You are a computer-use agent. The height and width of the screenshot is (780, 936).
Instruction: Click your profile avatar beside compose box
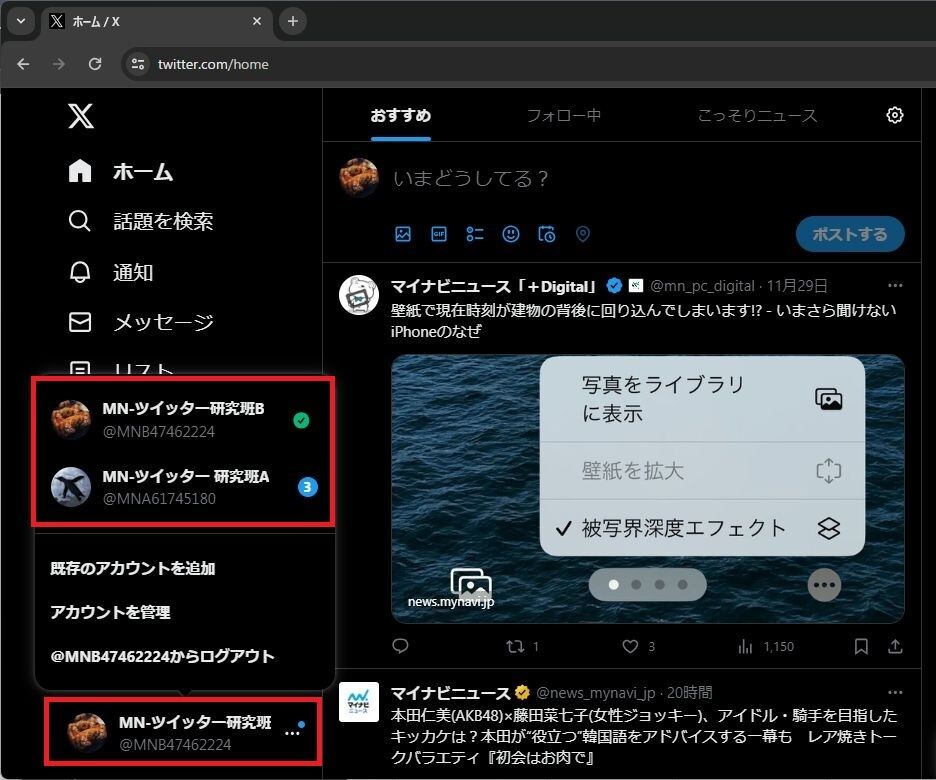[x=359, y=178]
